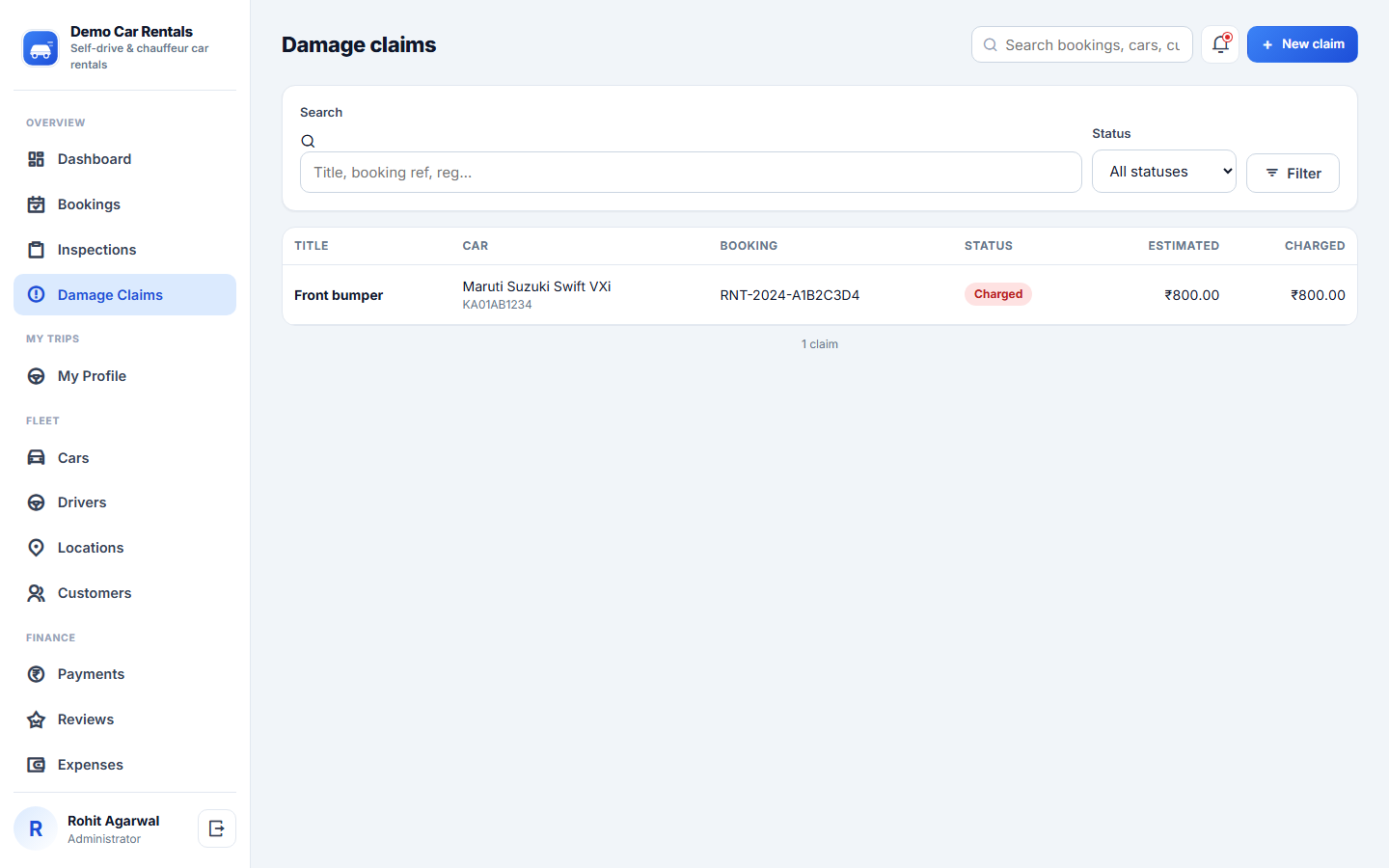
Task: Click the Drivers steering wheel icon
Action: pyautogui.click(x=37, y=502)
